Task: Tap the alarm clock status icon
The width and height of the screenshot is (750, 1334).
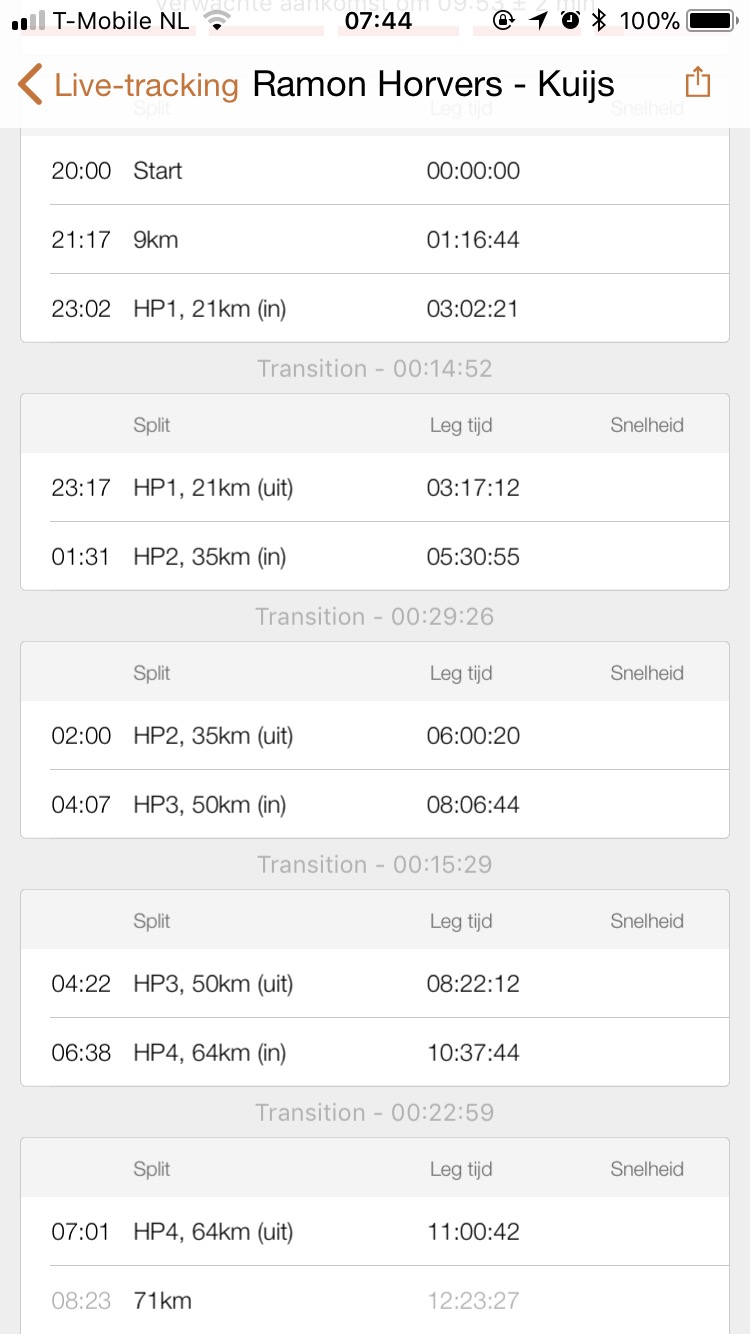Action: pyautogui.click(x=570, y=20)
